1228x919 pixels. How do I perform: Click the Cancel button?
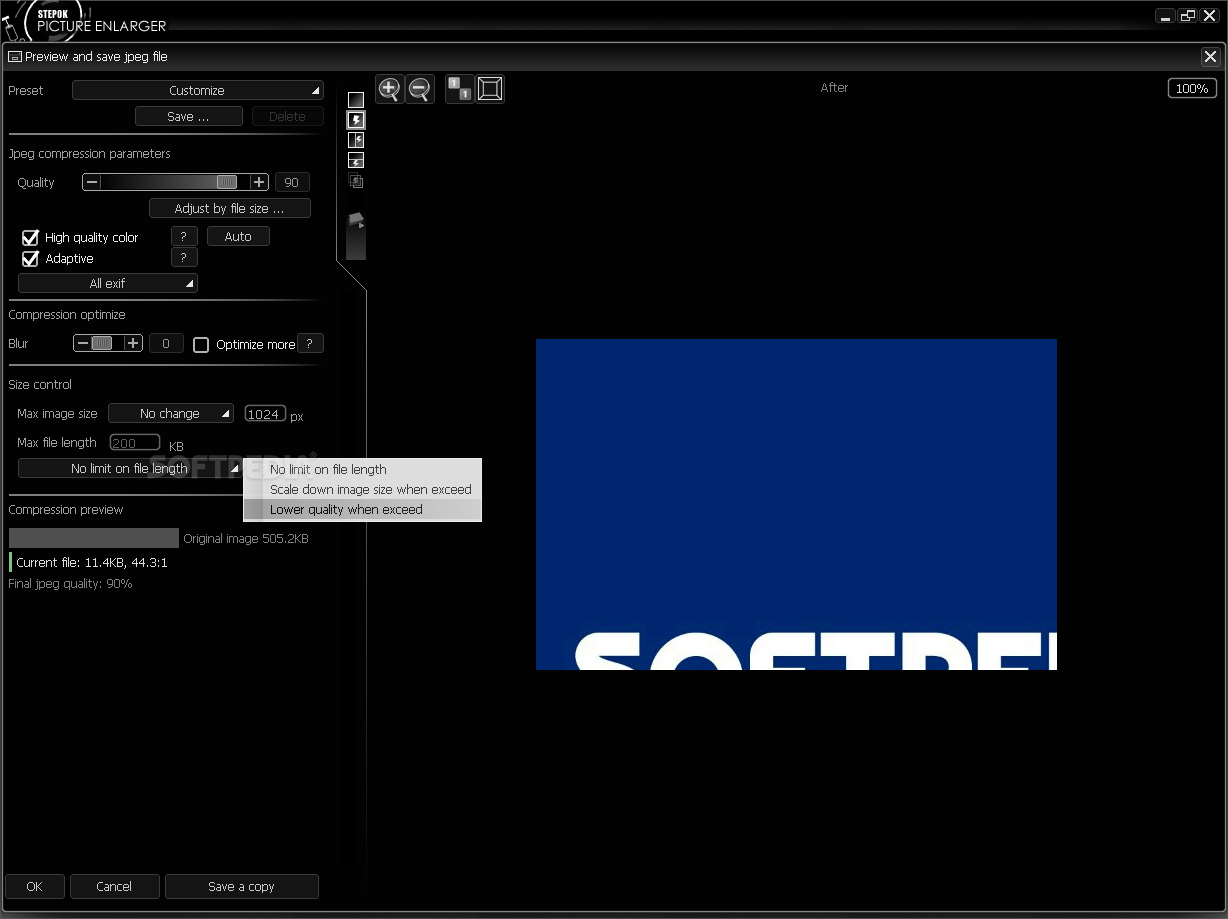[x=114, y=886]
